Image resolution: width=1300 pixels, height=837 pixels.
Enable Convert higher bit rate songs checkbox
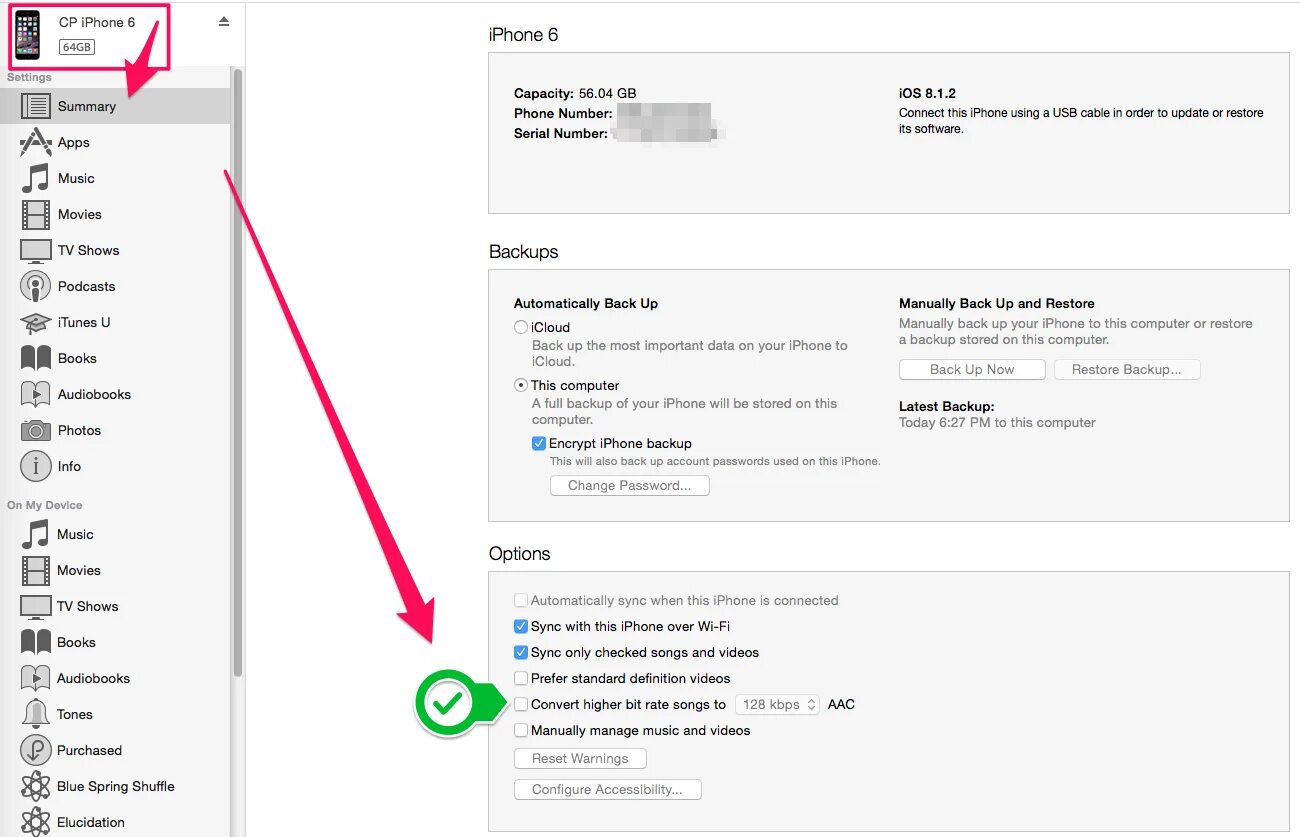coord(521,704)
